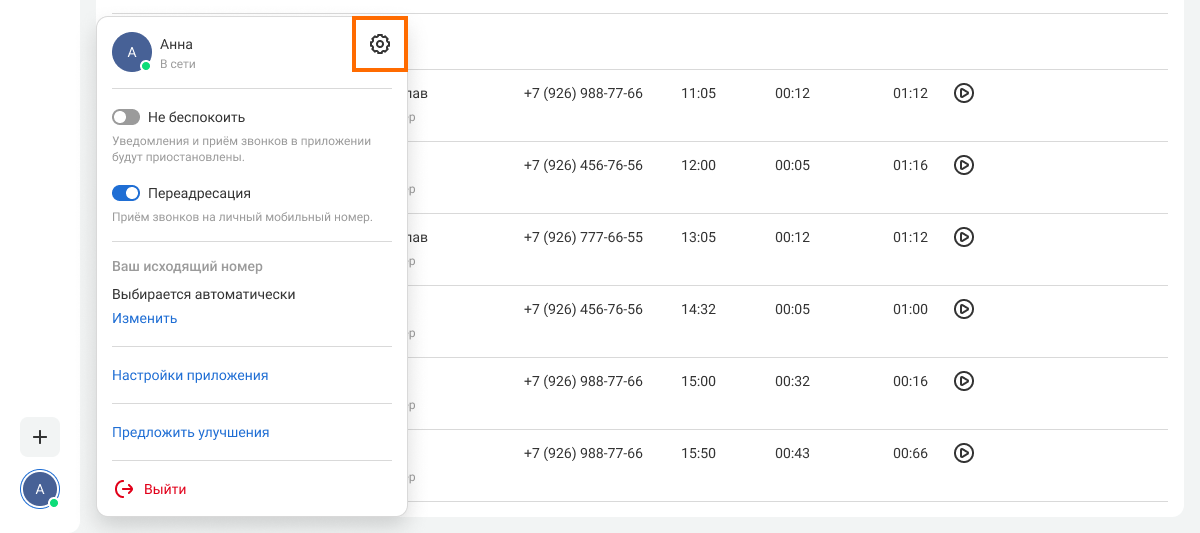Click phone number +7 (926) 777-66-55
The image size is (1200, 533).
coord(583,237)
